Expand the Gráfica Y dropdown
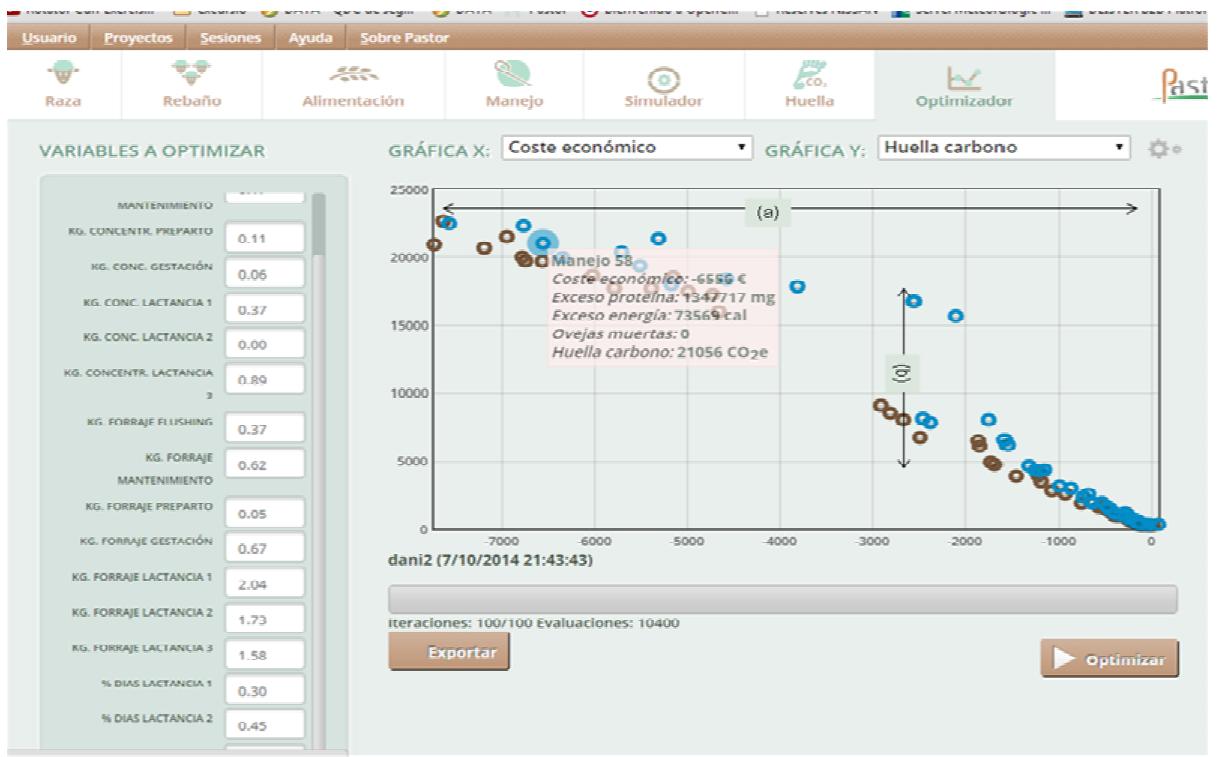1217x757 pixels. pyautogui.click(x=1004, y=148)
